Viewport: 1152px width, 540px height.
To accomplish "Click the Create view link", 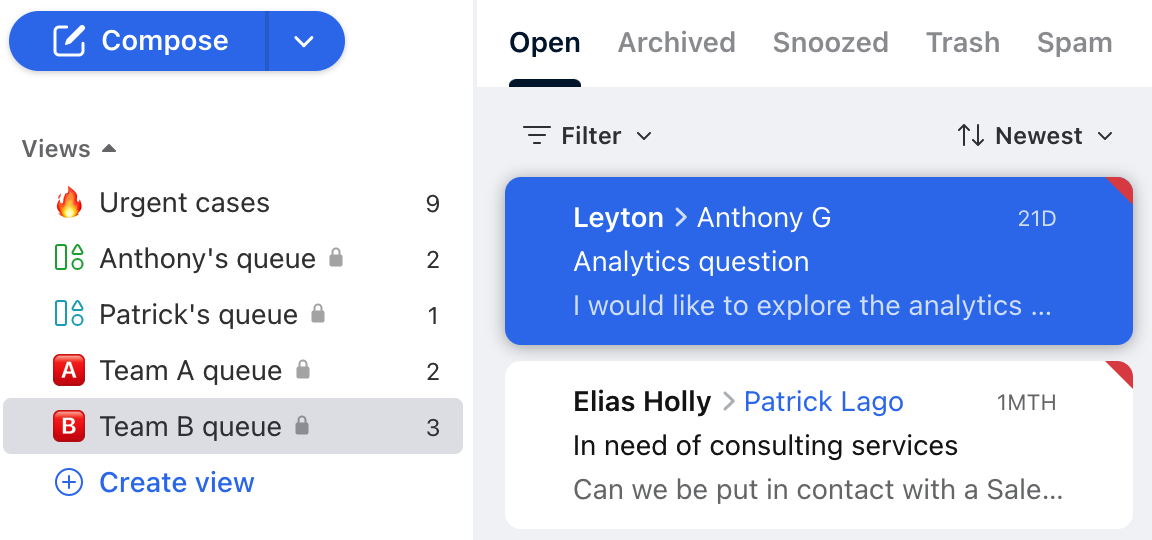I will point(176,483).
